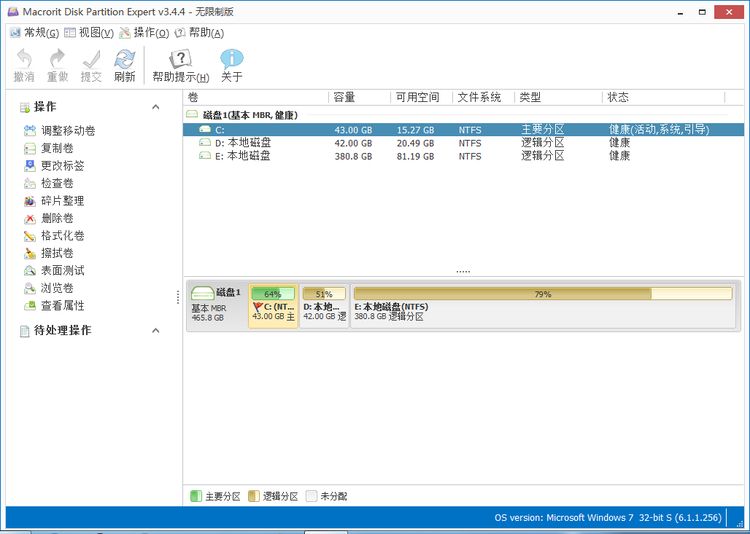Viewport: 750px width, 534px height.
Task: Choose Format Volume (格式化卷) operation
Action: (54, 235)
